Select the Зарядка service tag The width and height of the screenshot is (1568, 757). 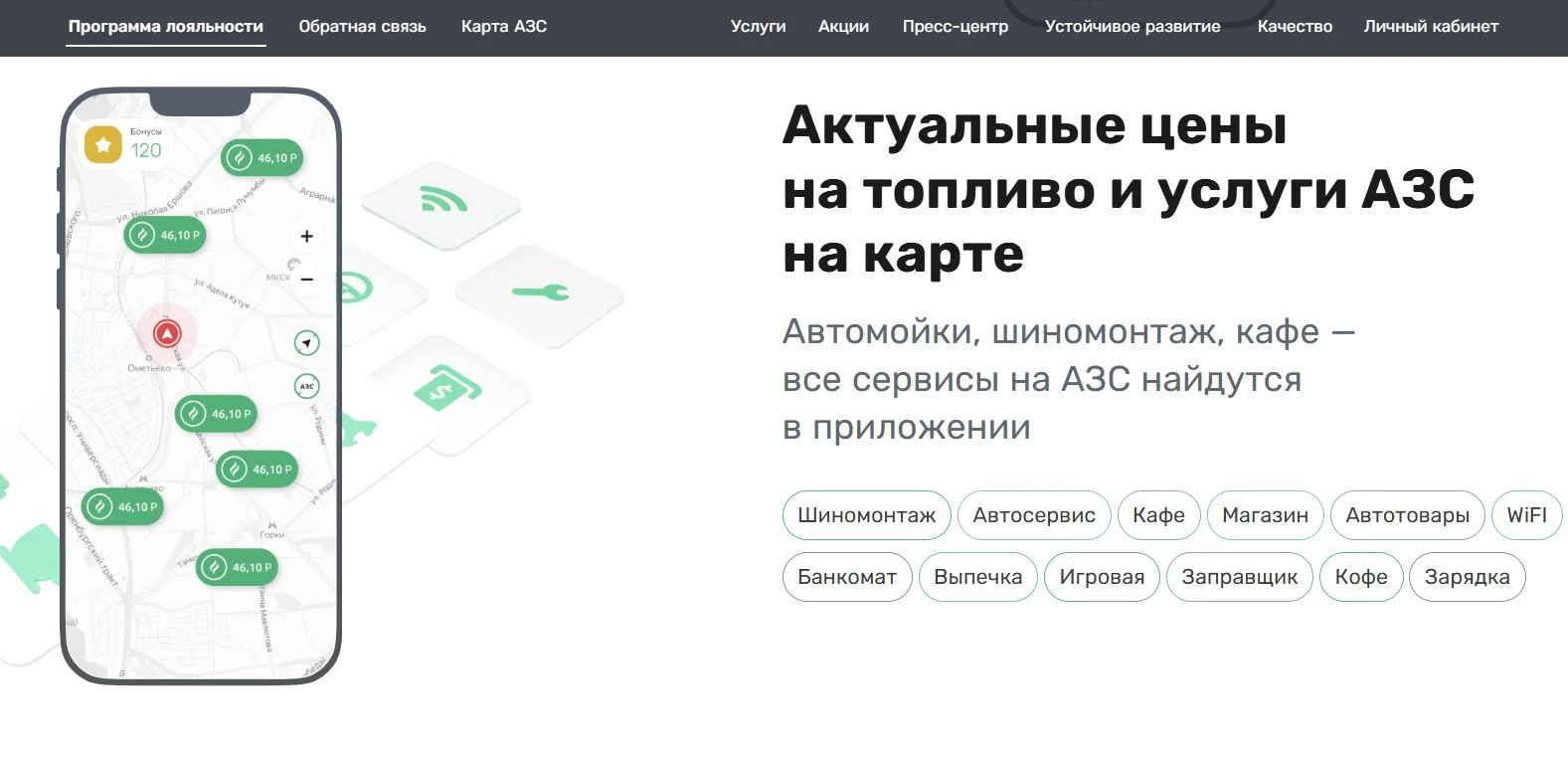[1467, 577]
